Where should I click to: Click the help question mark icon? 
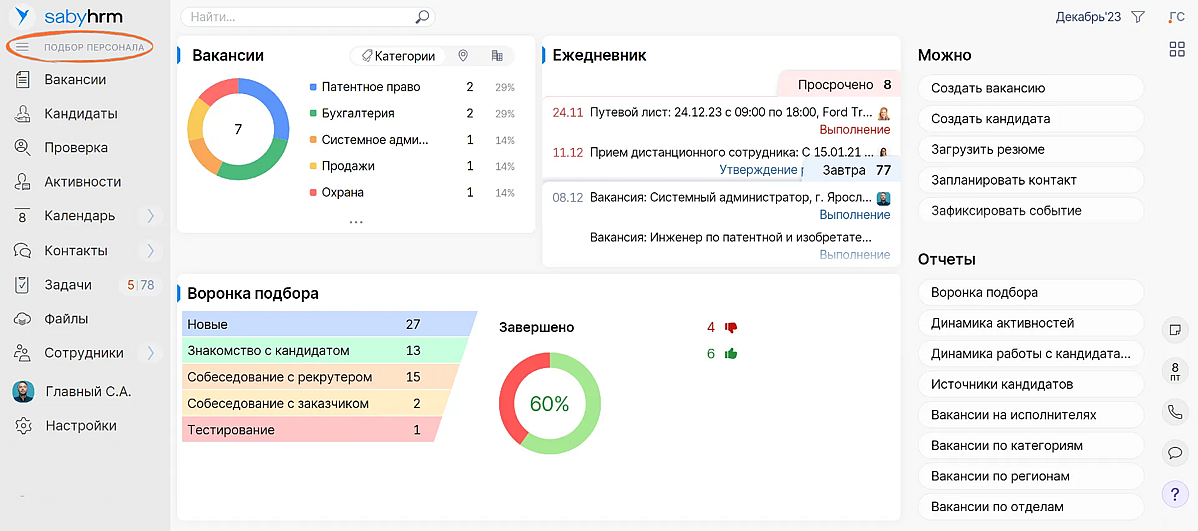pyautogui.click(x=1175, y=493)
